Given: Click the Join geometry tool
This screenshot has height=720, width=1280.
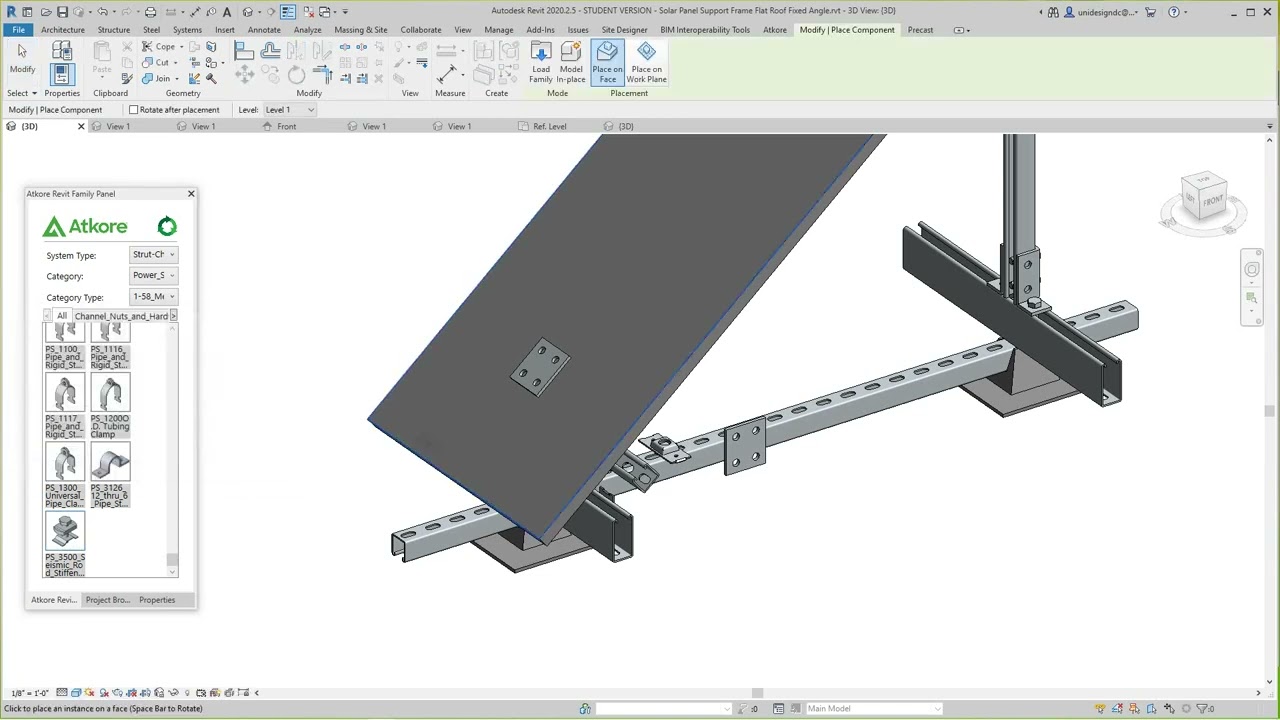Looking at the screenshot, I should (158, 78).
